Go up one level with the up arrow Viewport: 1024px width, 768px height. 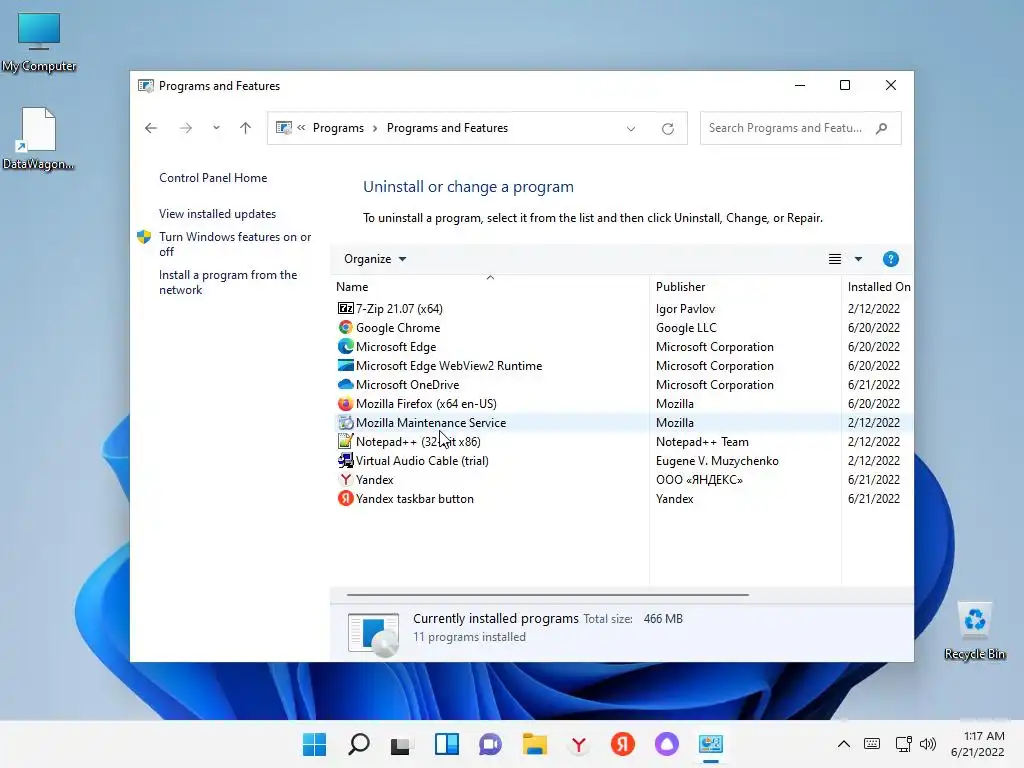click(245, 128)
